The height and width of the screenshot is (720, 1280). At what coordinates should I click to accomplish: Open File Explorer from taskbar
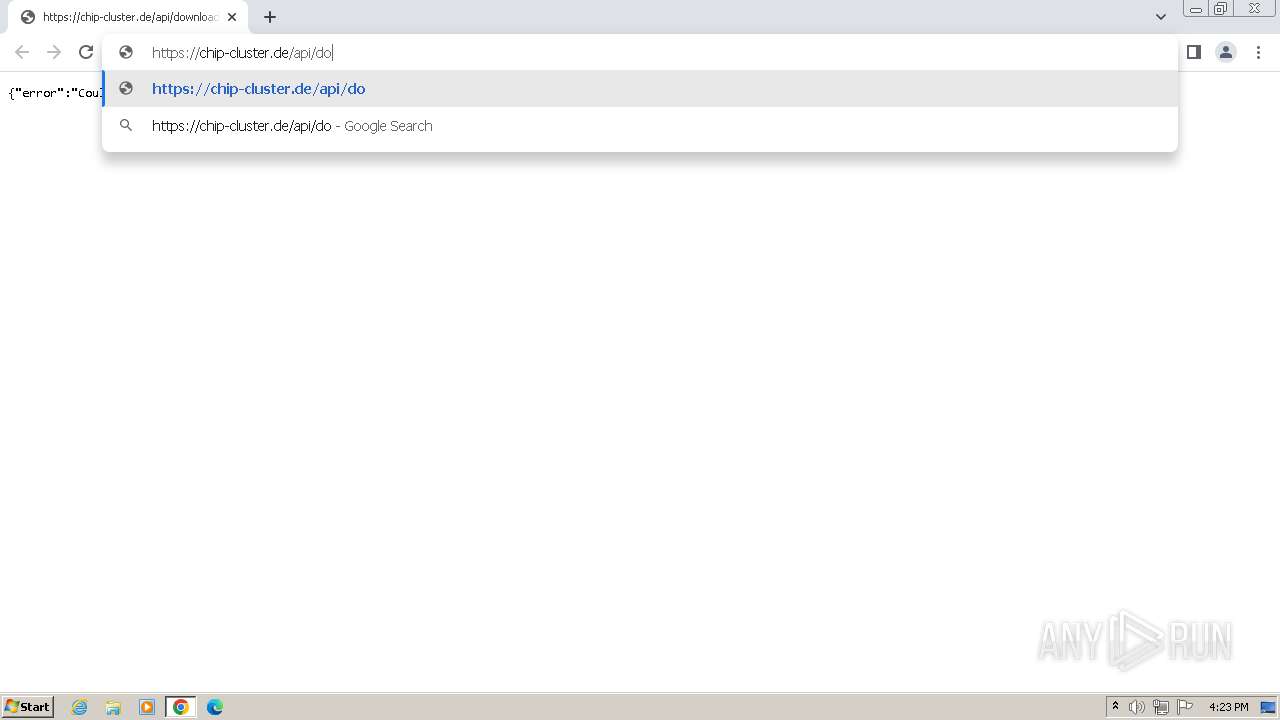coord(113,707)
